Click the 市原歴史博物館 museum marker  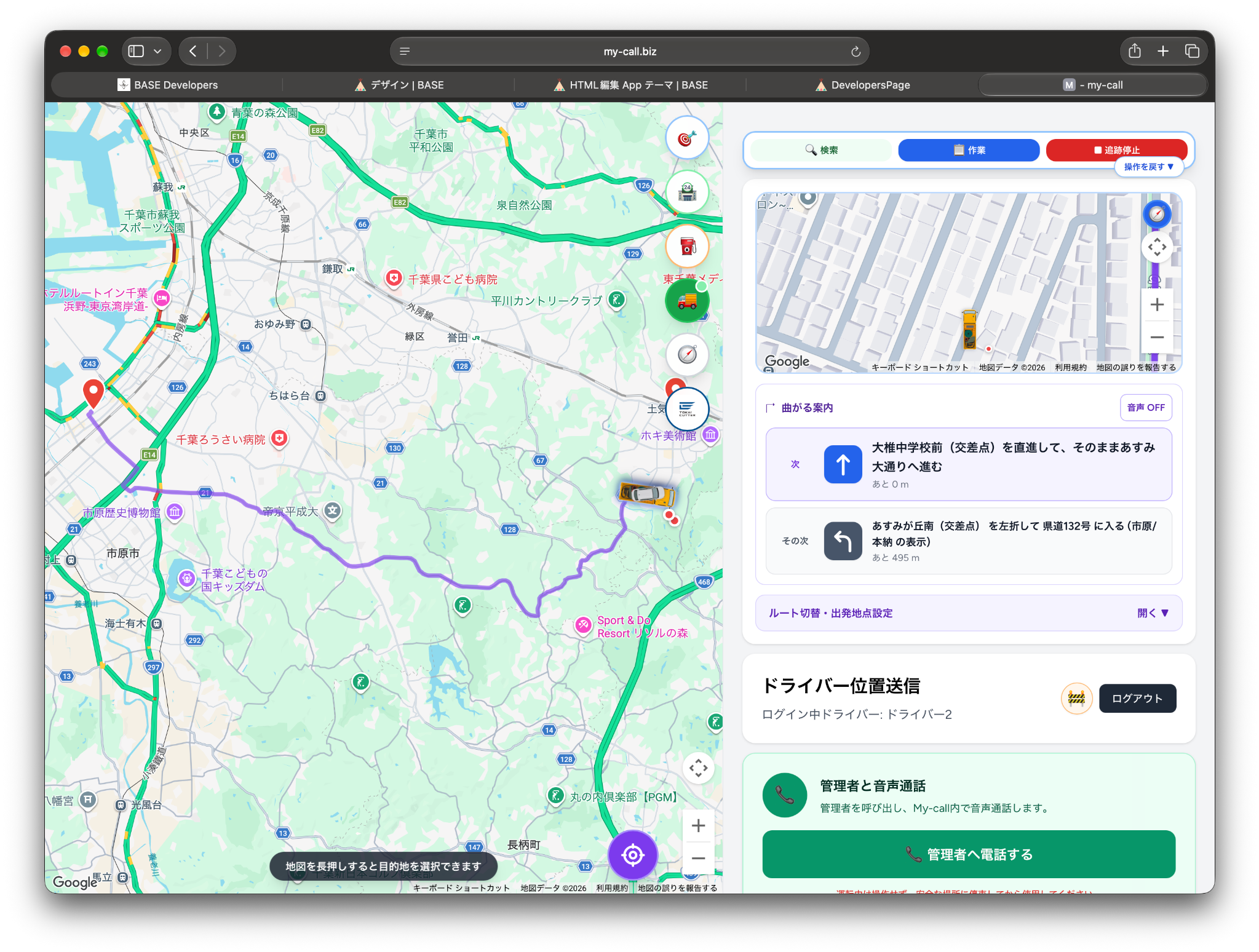175,512
